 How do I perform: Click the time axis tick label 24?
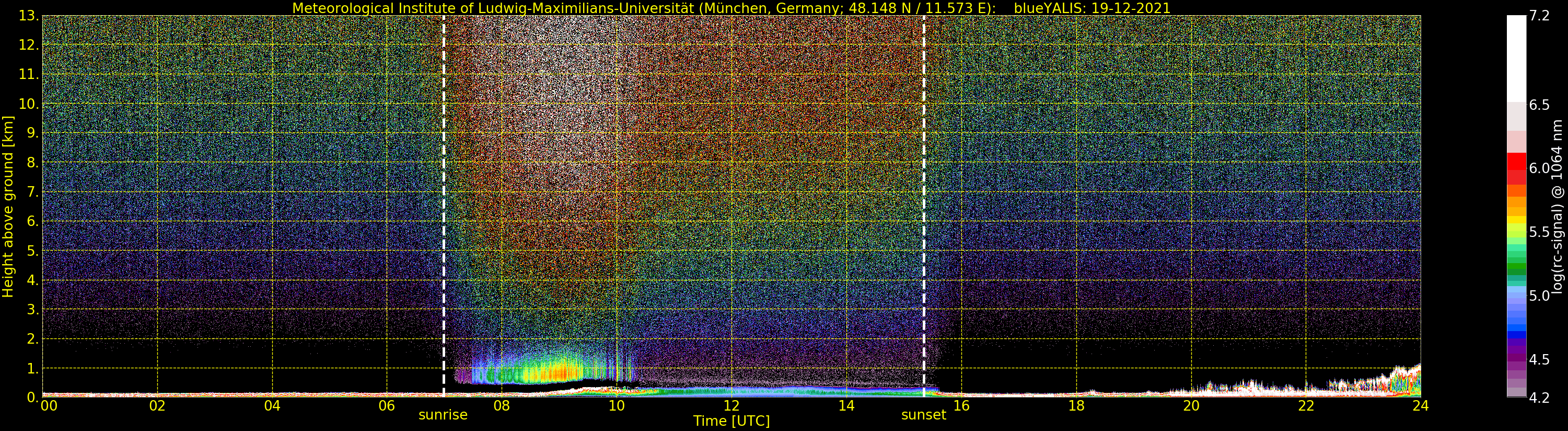click(1420, 406)
